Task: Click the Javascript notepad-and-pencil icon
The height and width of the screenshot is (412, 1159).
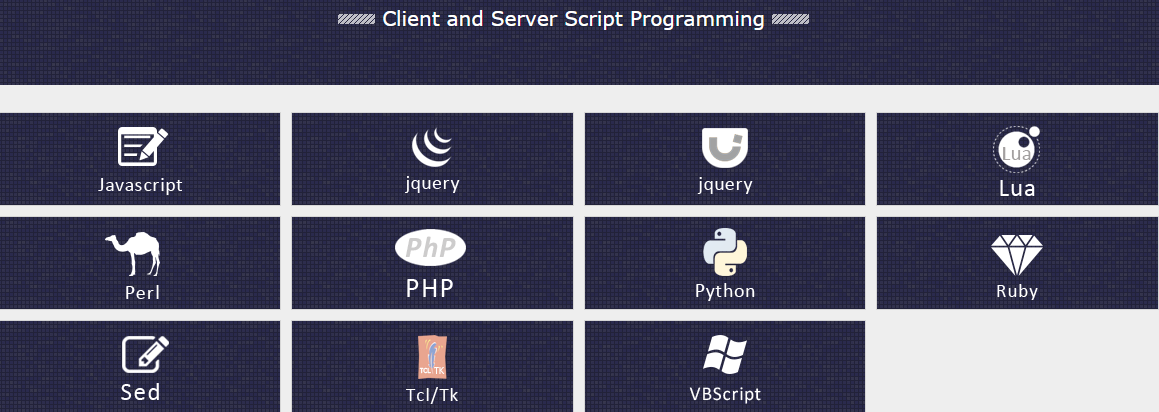Action: (143, 146)
